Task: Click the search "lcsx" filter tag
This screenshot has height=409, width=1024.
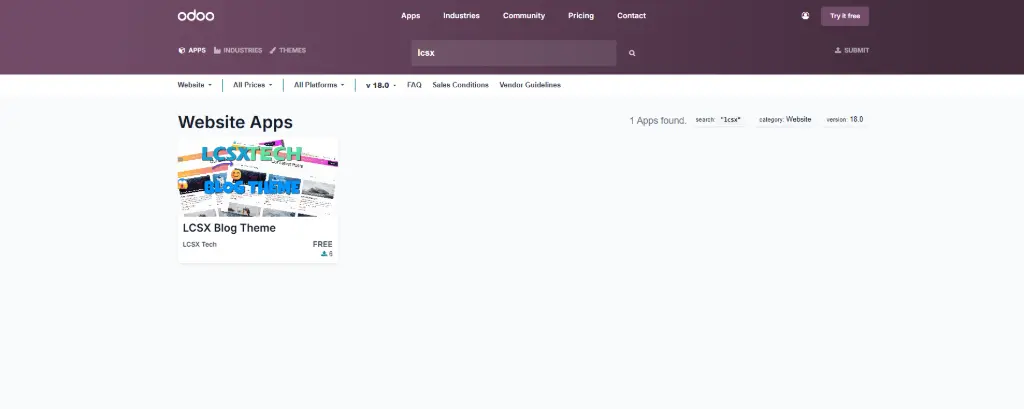Action: pos(718,120)
